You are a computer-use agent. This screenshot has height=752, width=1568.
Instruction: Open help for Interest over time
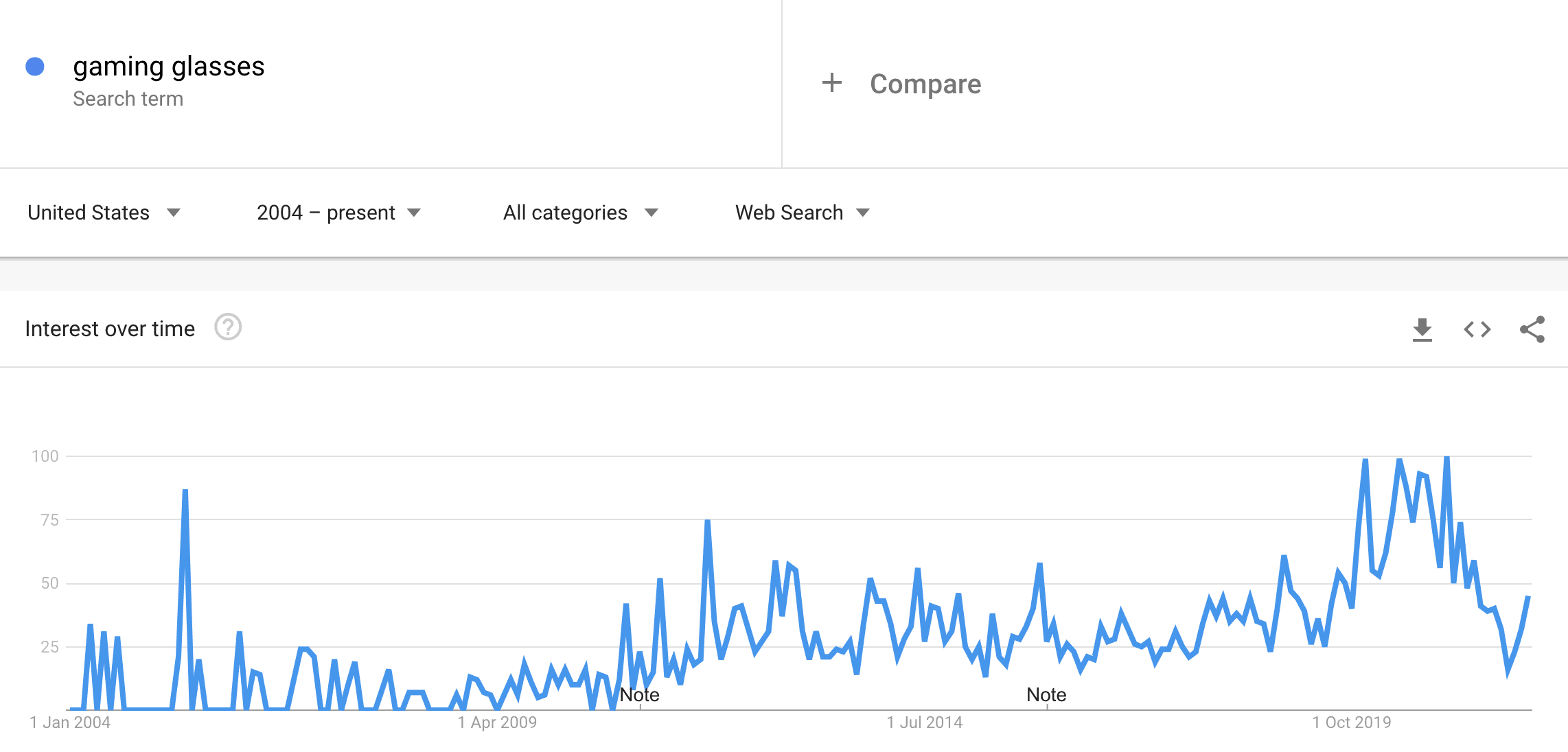coord(228,327)
